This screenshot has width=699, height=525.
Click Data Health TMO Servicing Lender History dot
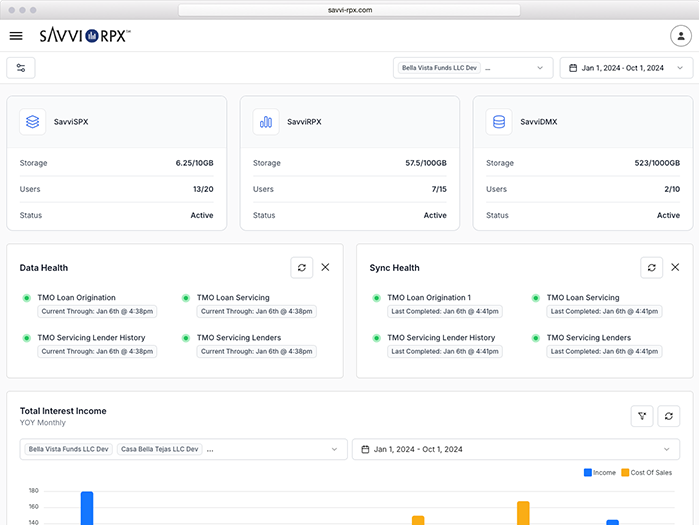click(27, 338)
